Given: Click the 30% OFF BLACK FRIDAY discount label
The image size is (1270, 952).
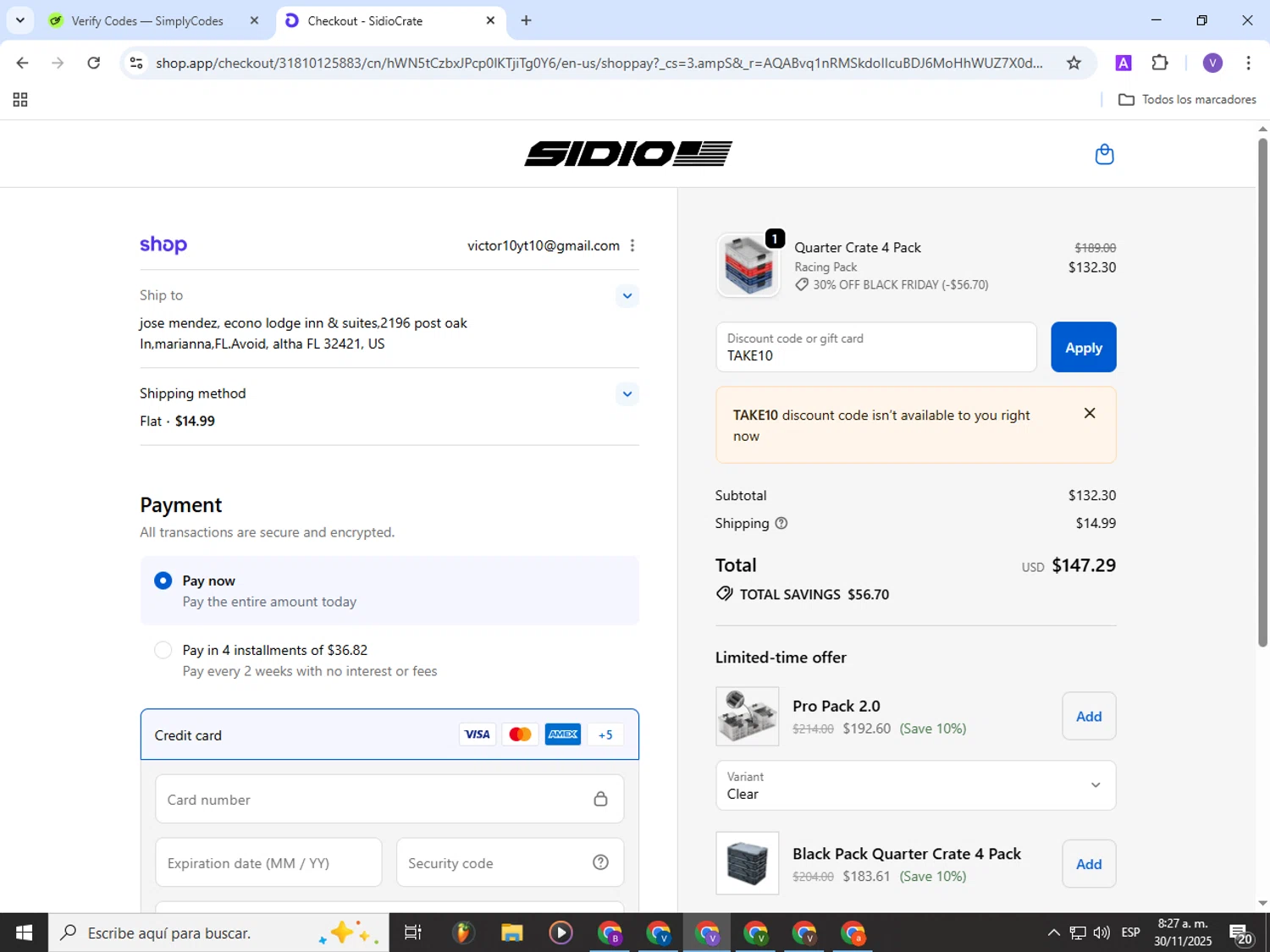Looking at the screenshot, I should [892, 285].
